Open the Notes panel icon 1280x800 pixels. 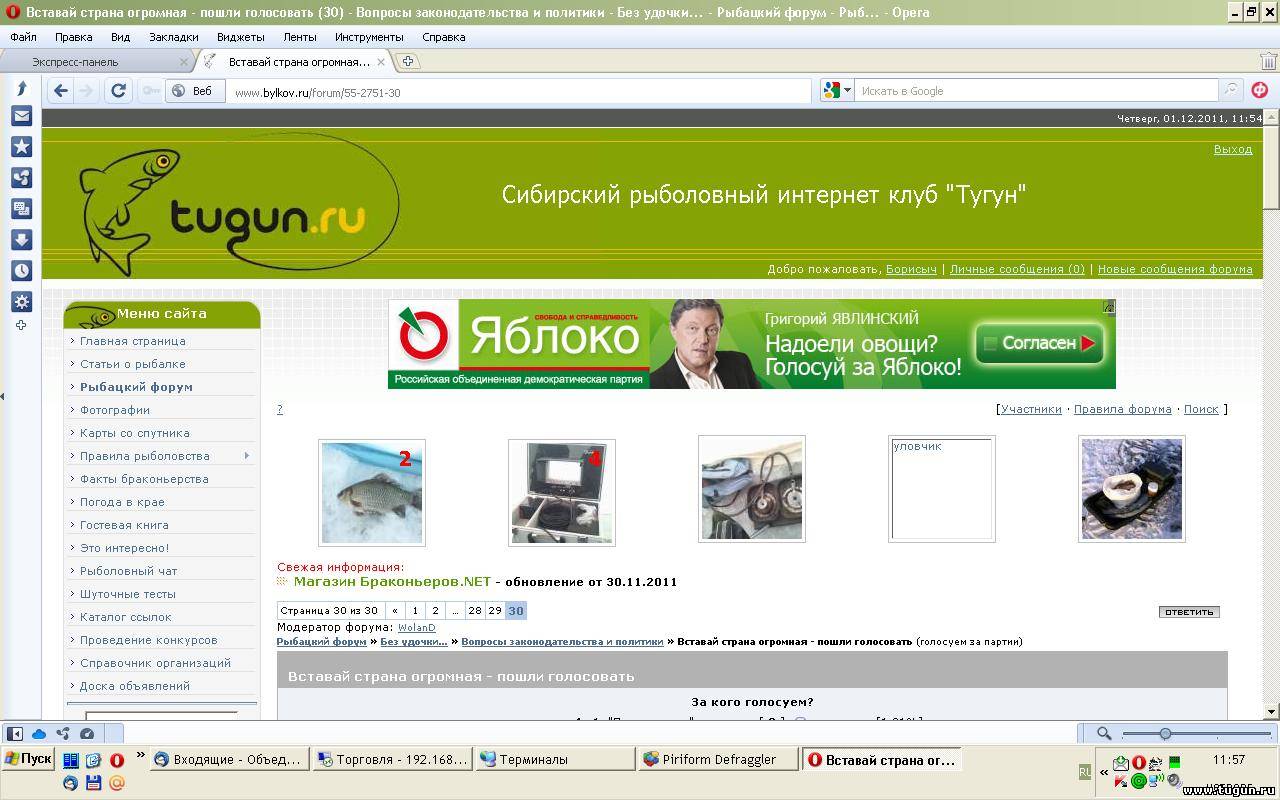click(x=21, y=209)
